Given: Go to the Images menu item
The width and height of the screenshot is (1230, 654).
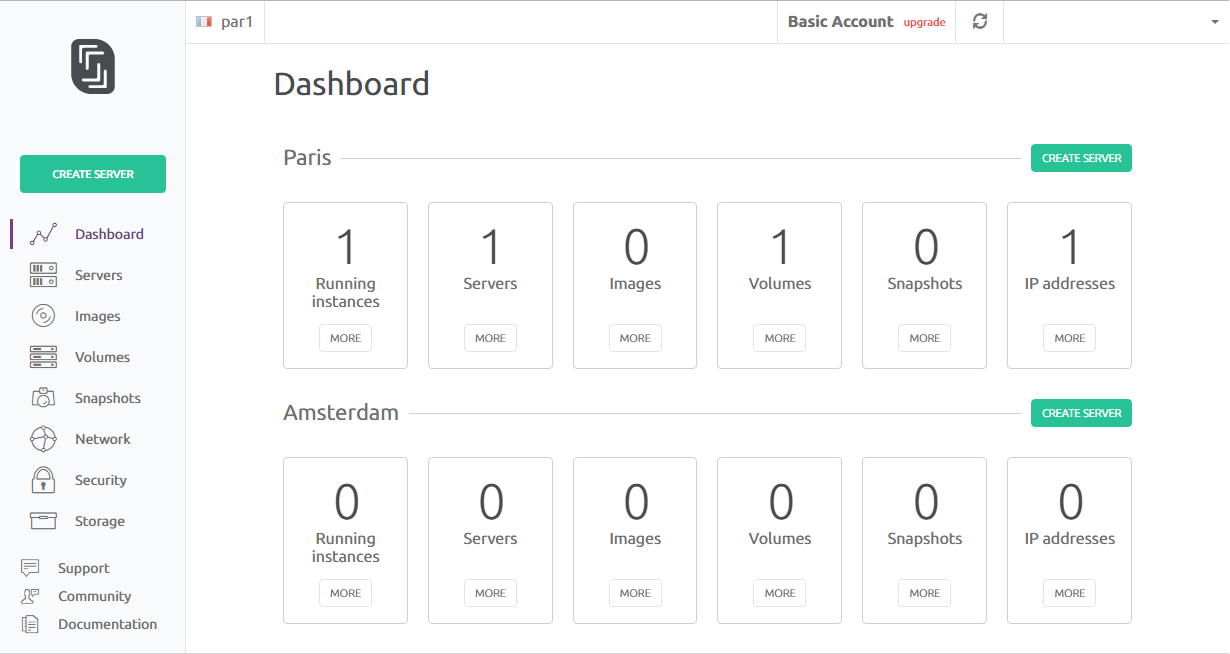Looking at the screenshot, I should [98, 316].
